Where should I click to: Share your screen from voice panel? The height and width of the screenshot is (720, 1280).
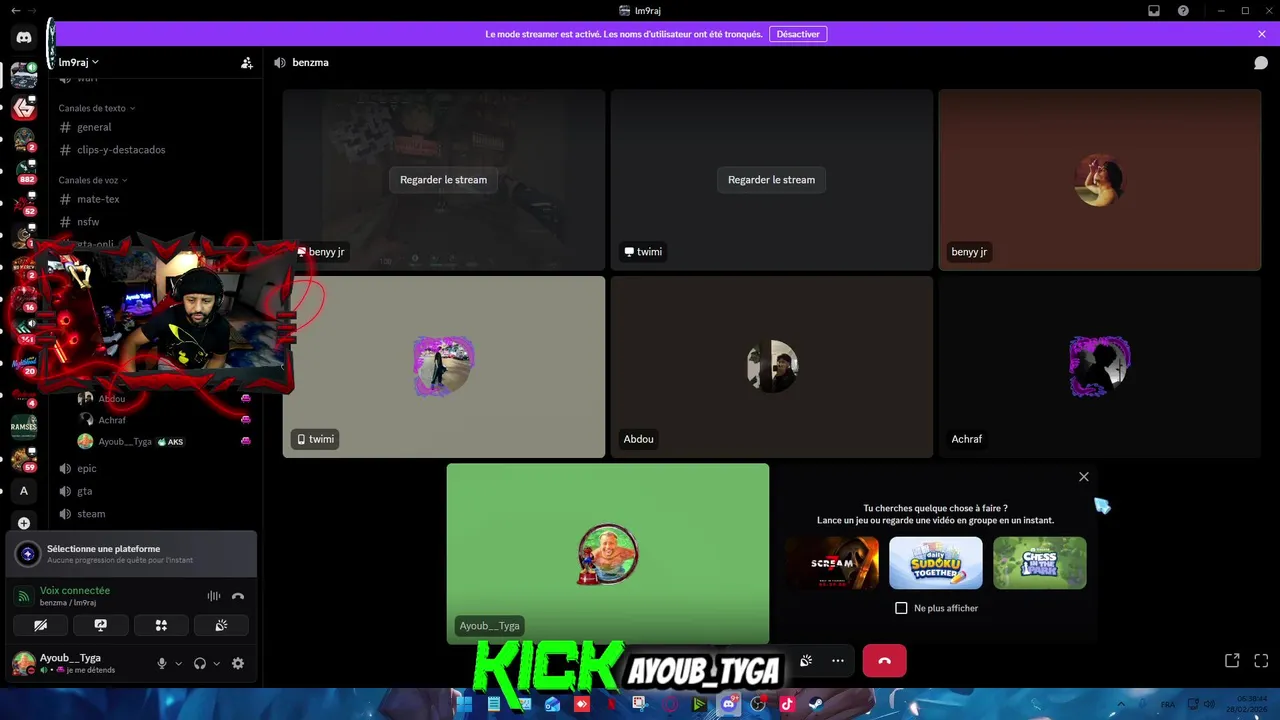101,625
